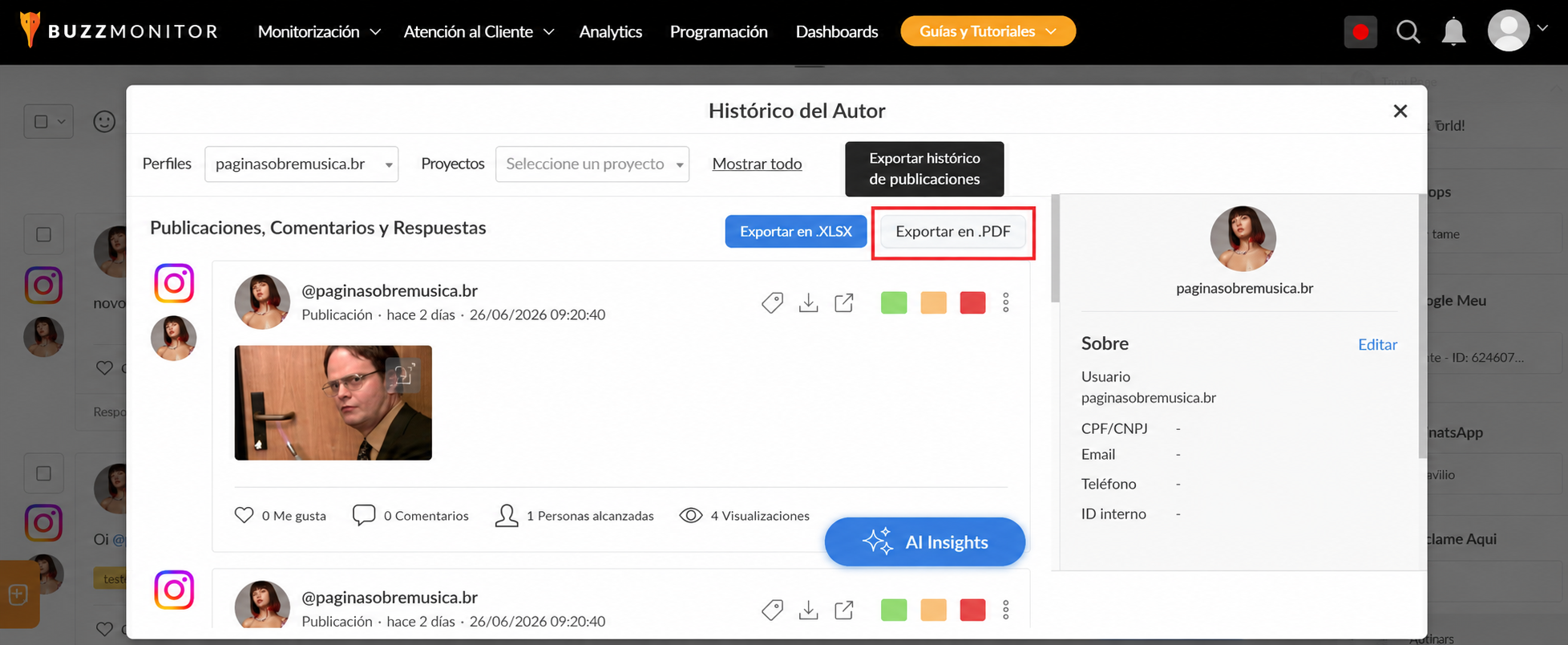This screenshot has width=1568, height=645.
Task: Open the Dwight image thumbnail
Action: point(333,403)
